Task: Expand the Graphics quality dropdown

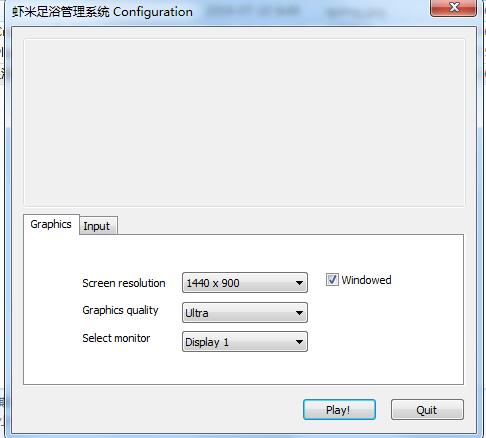Action: pos(245,313)
